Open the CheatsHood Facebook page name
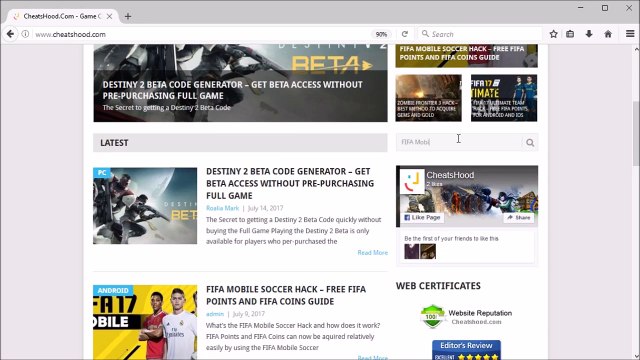 [x=450, y=175]
